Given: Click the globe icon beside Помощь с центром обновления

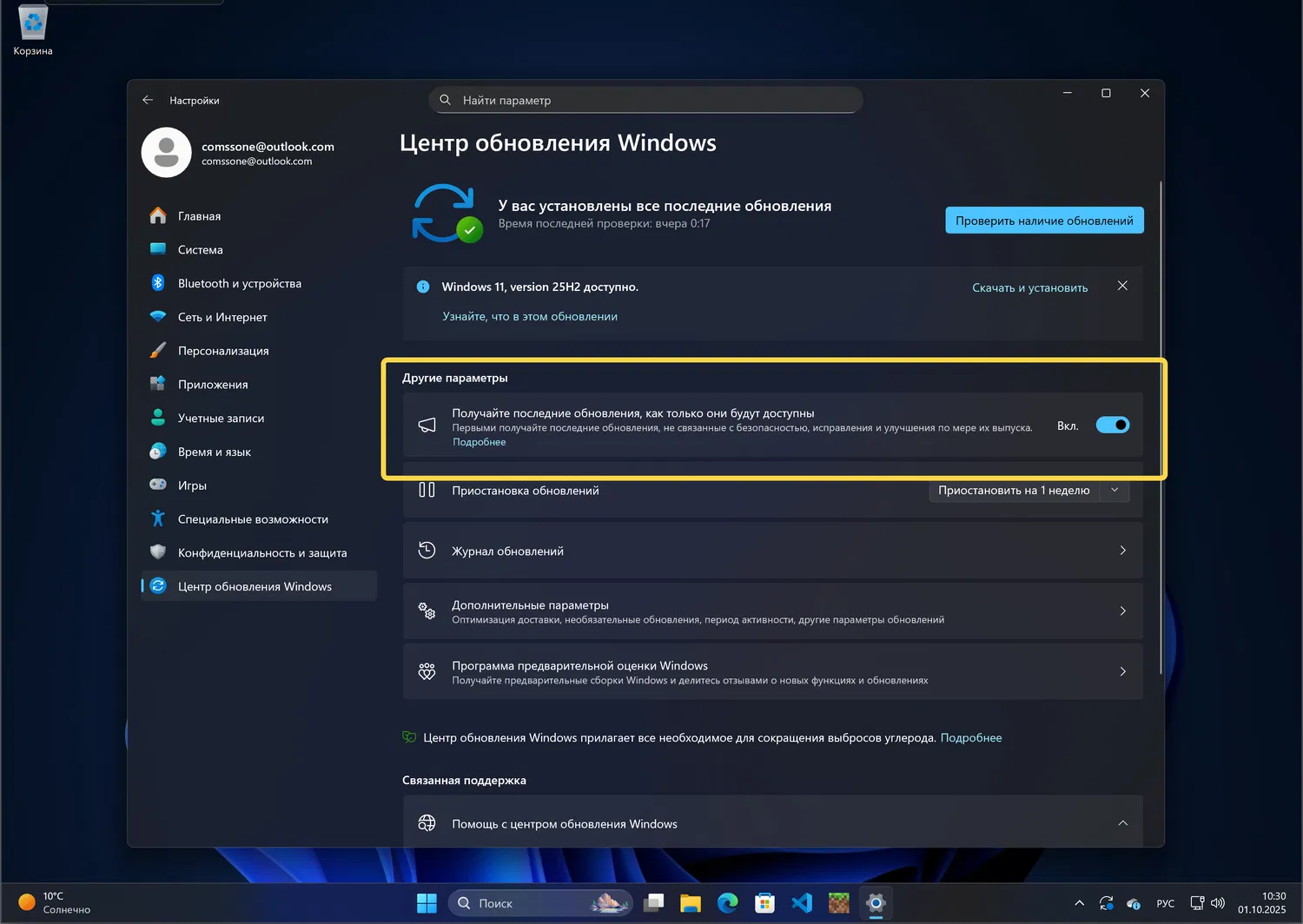Looking at the screenshot, I should click(x=427, y=823).
